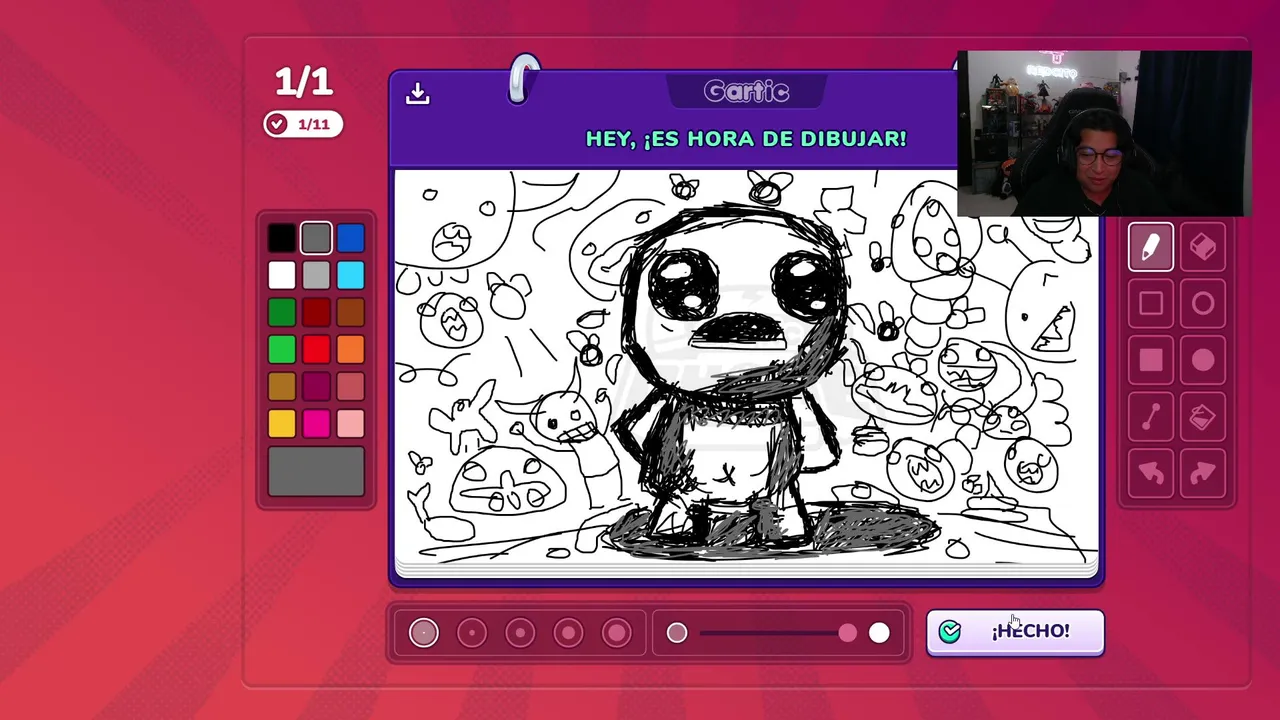1280x720 pixels.
Task: Select the brown color swatch
Action: [x=350, y=313]
